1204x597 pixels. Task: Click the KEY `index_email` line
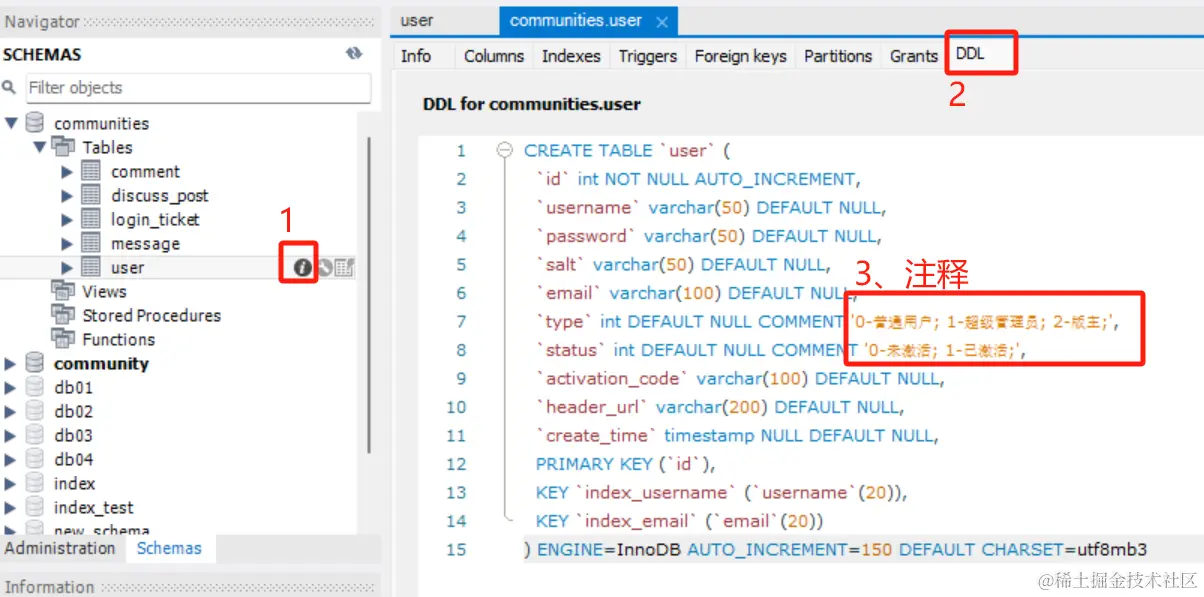tap(680, 521)
